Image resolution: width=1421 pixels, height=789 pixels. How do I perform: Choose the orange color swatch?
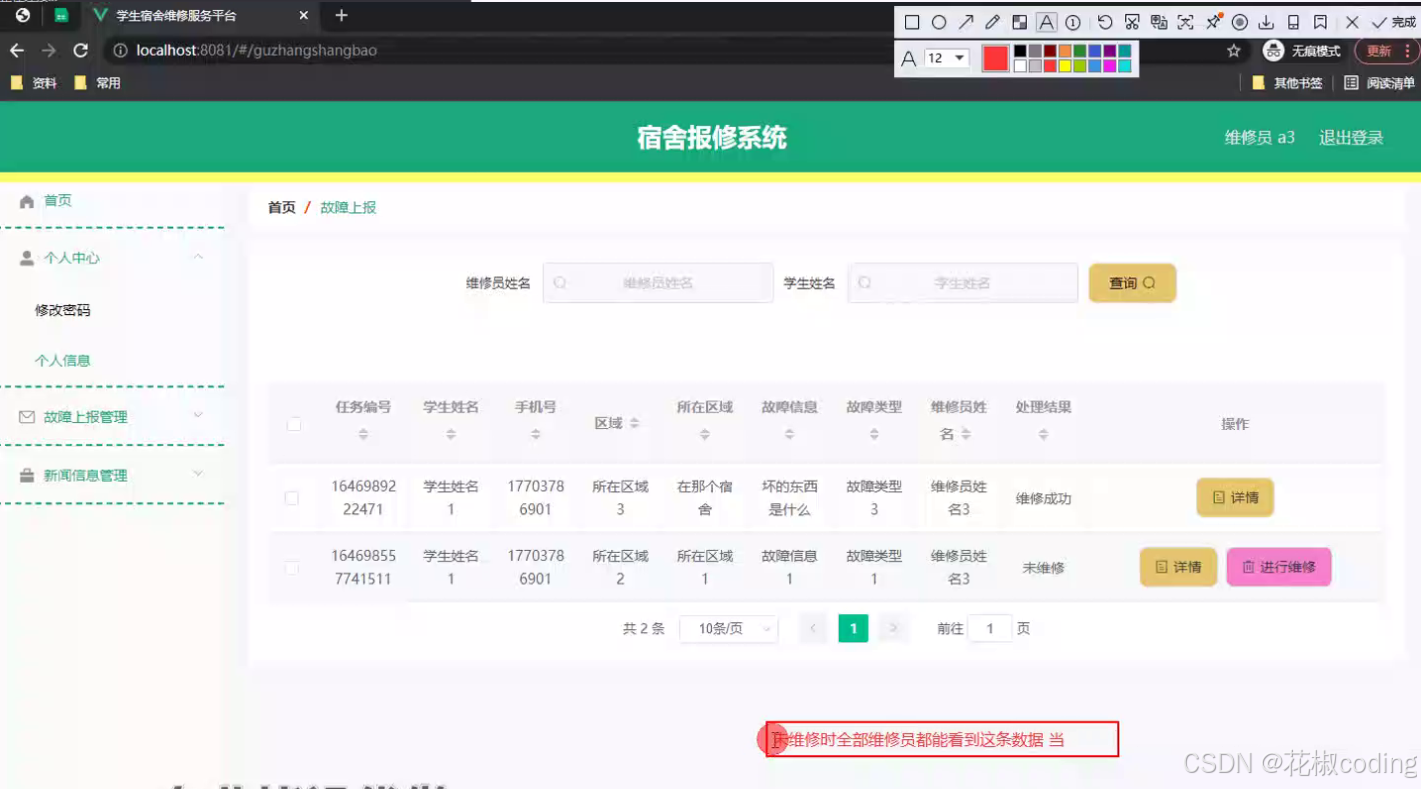[1065, 51]
